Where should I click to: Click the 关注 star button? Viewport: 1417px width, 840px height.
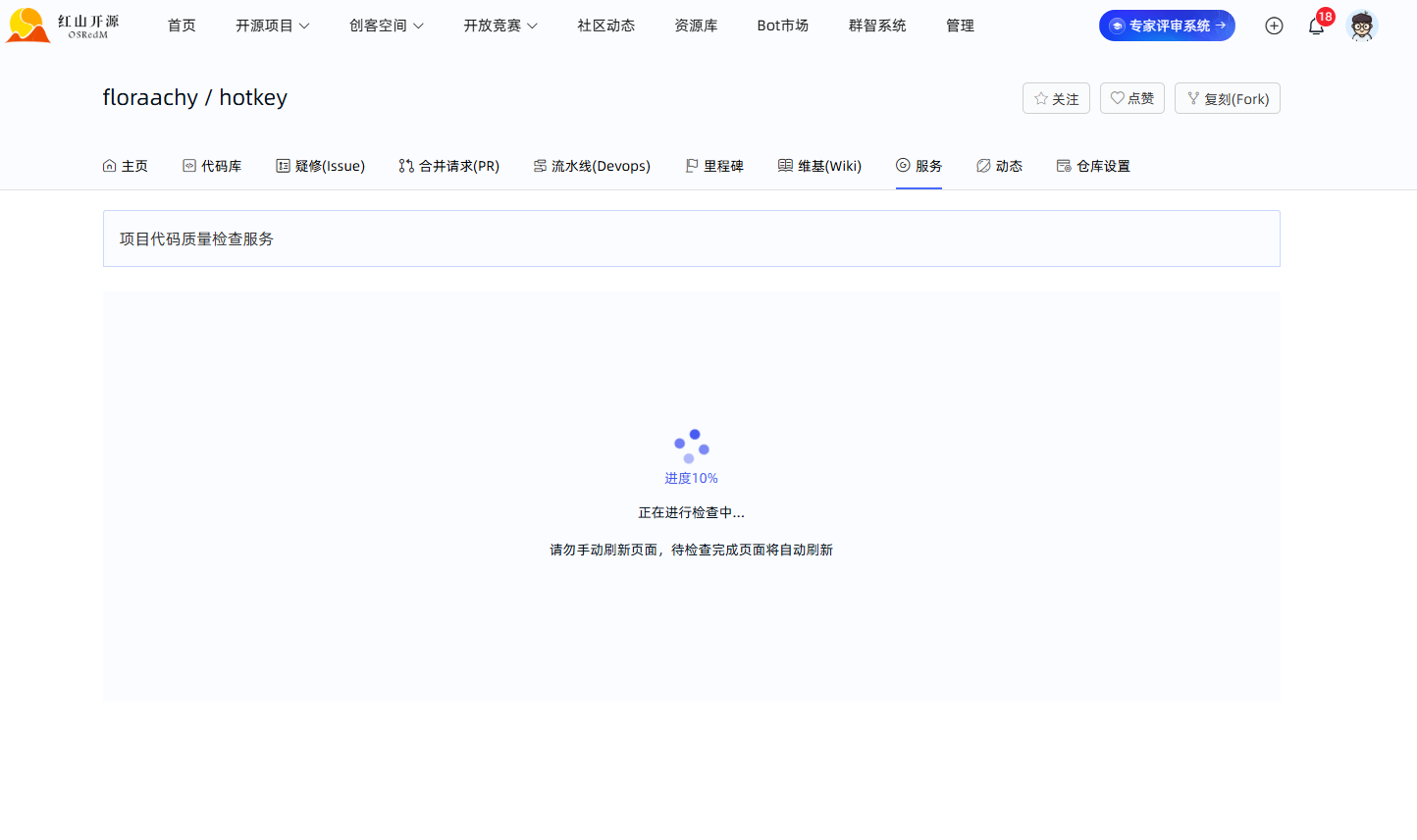pos(1056,98)
